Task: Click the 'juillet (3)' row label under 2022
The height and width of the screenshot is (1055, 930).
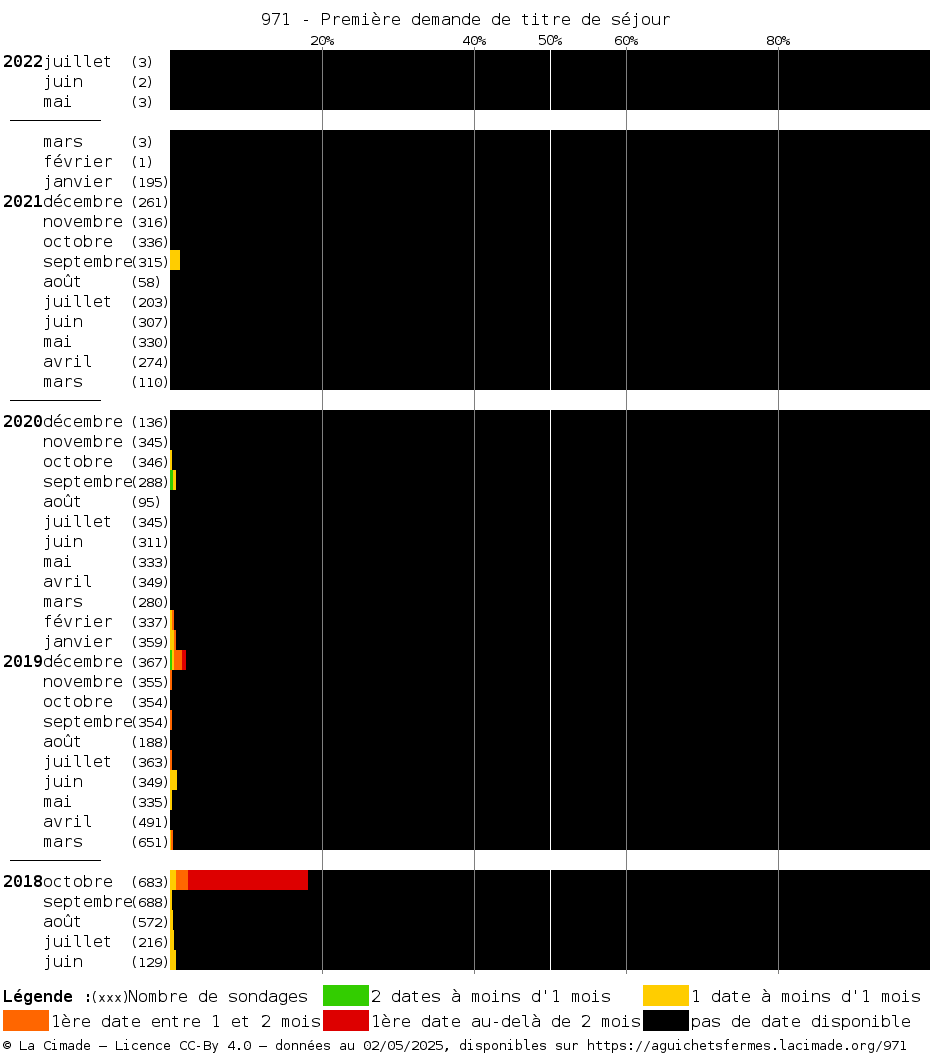Action: (98, 61)
